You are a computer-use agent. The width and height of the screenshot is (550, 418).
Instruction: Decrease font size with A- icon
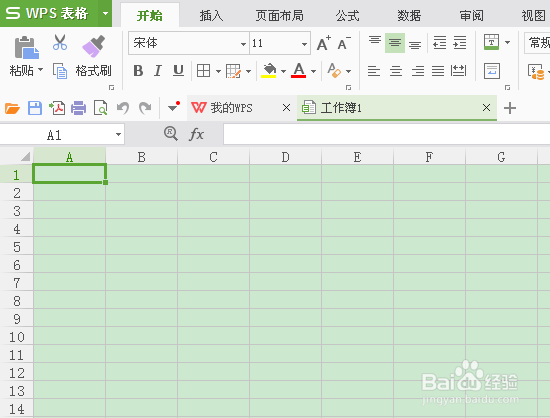(344, 43)
